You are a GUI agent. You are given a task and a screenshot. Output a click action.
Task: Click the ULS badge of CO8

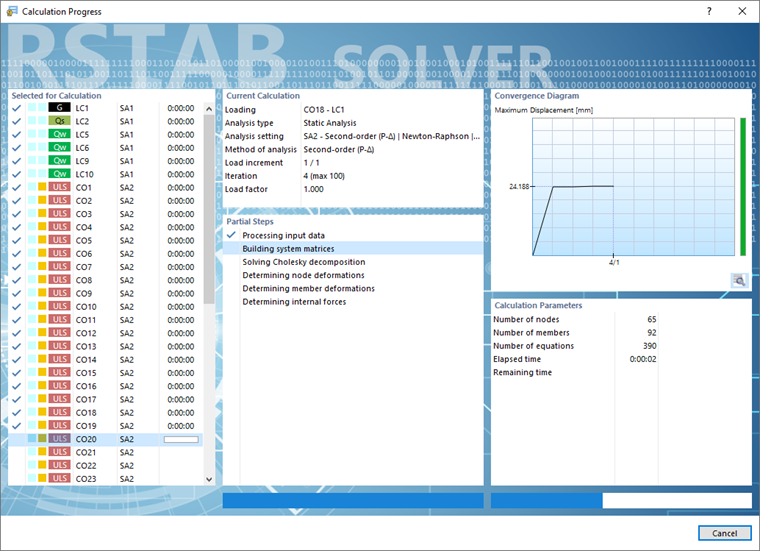tap(59, 280)
